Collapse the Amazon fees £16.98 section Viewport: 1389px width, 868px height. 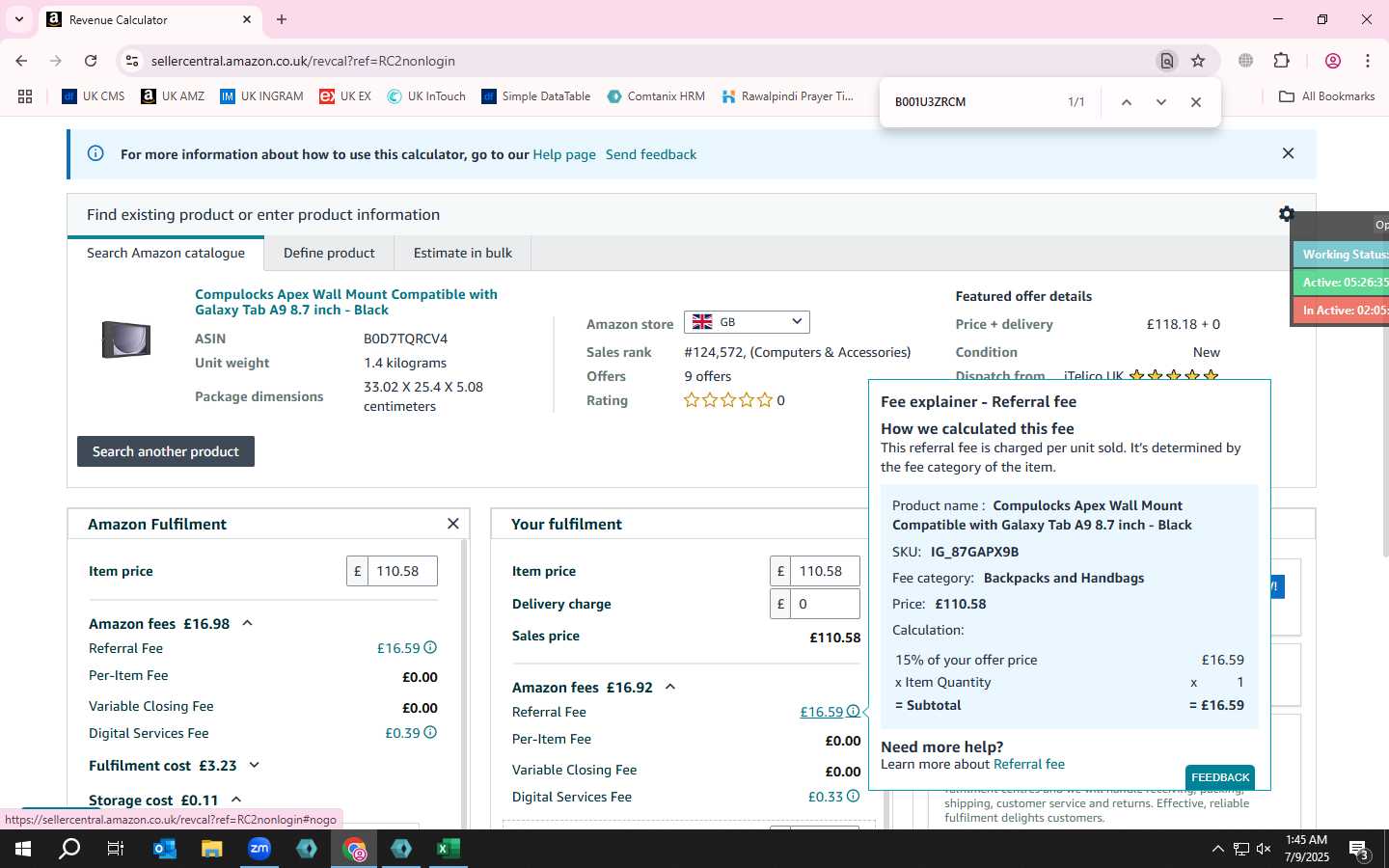(x=247, y=623)
